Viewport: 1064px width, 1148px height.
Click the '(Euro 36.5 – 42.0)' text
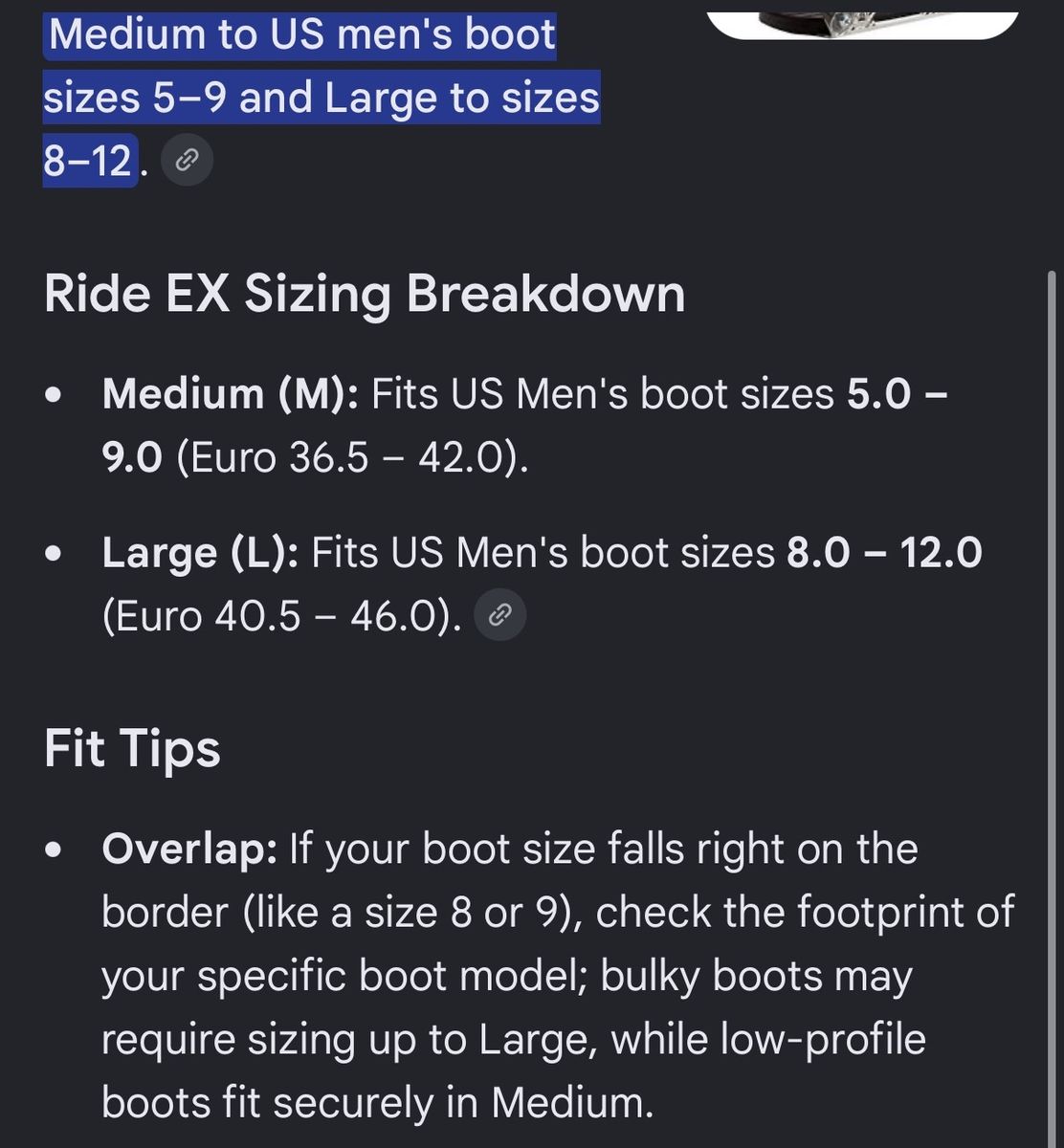tap(352, 458)
